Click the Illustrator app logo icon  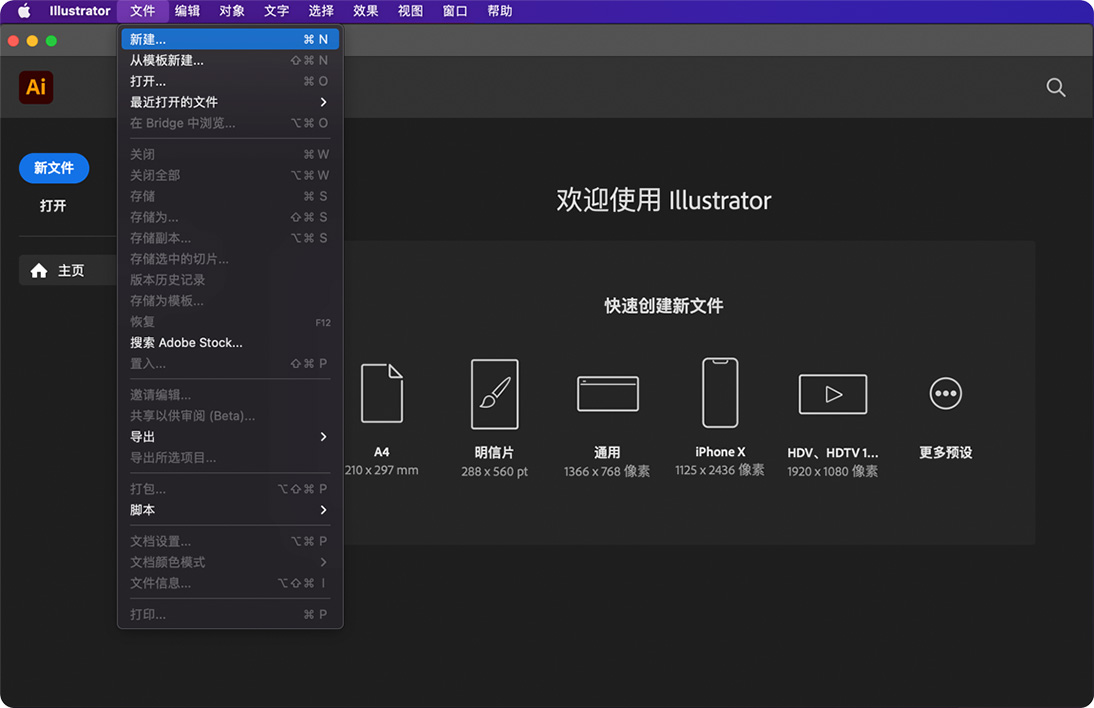tap(36, 87)
